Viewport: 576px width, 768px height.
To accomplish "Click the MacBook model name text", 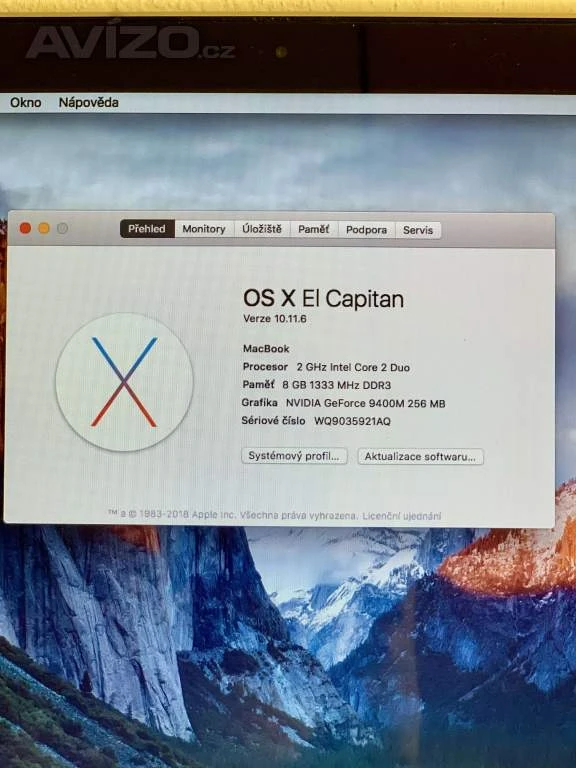I will click(266, 349).
